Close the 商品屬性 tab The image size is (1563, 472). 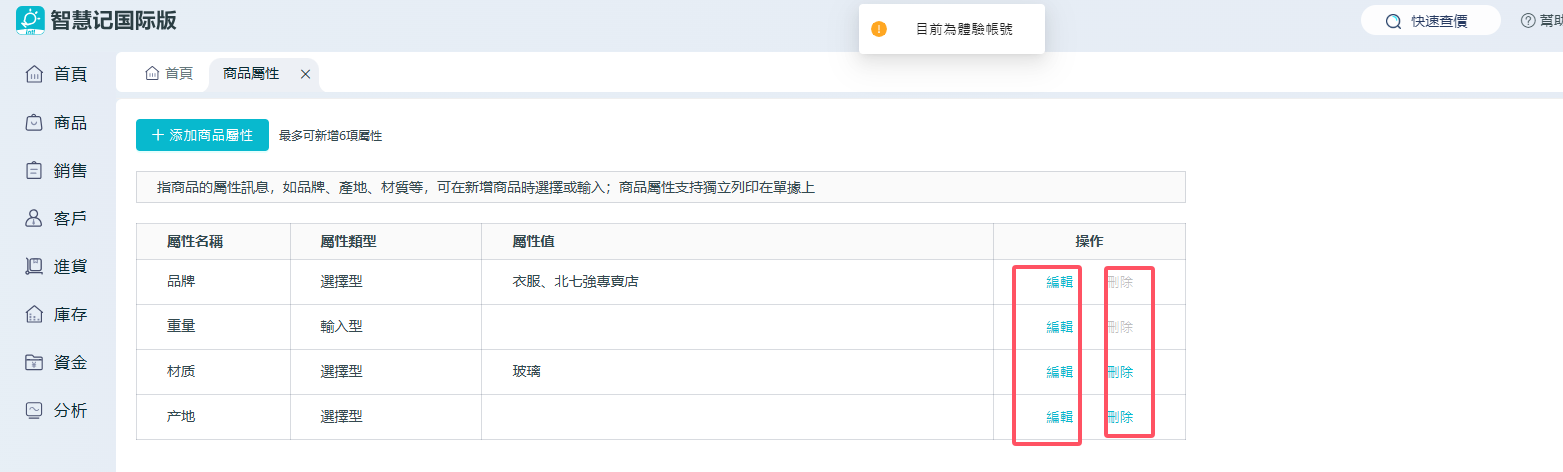pyautogui.click(x=305, y=74)
